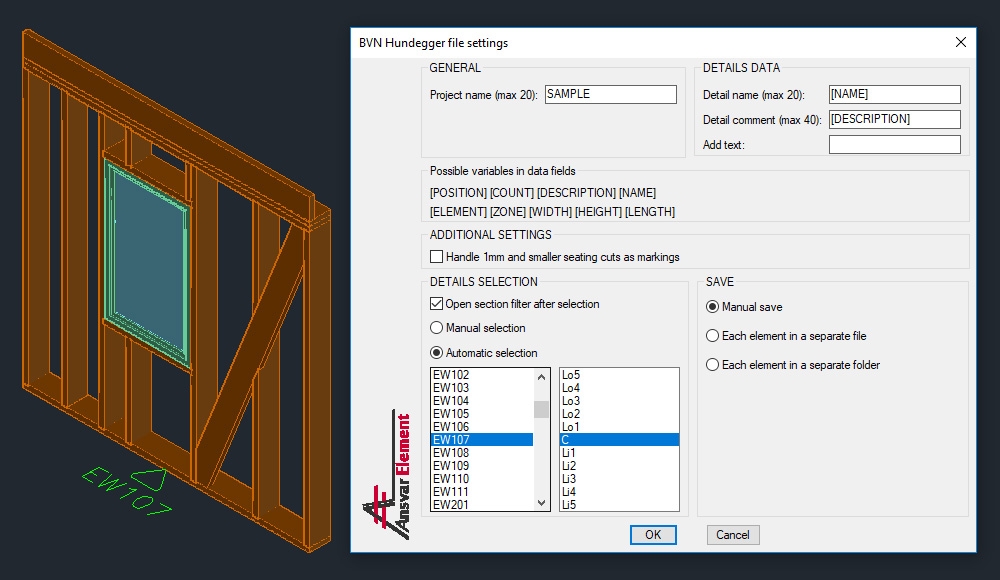Click the element list scrollbar thumb
Image resolution: width=1000 pixels, height=580 pixels.
tap(541, 409)
